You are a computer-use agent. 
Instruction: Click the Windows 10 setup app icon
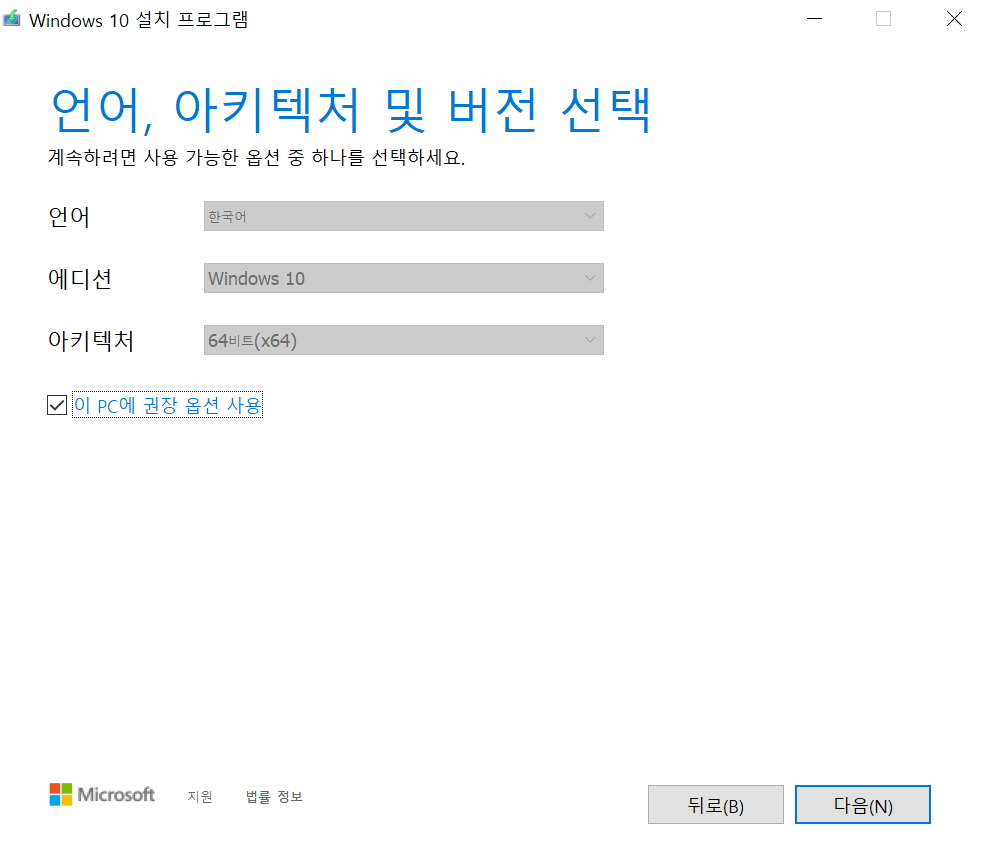12,19
